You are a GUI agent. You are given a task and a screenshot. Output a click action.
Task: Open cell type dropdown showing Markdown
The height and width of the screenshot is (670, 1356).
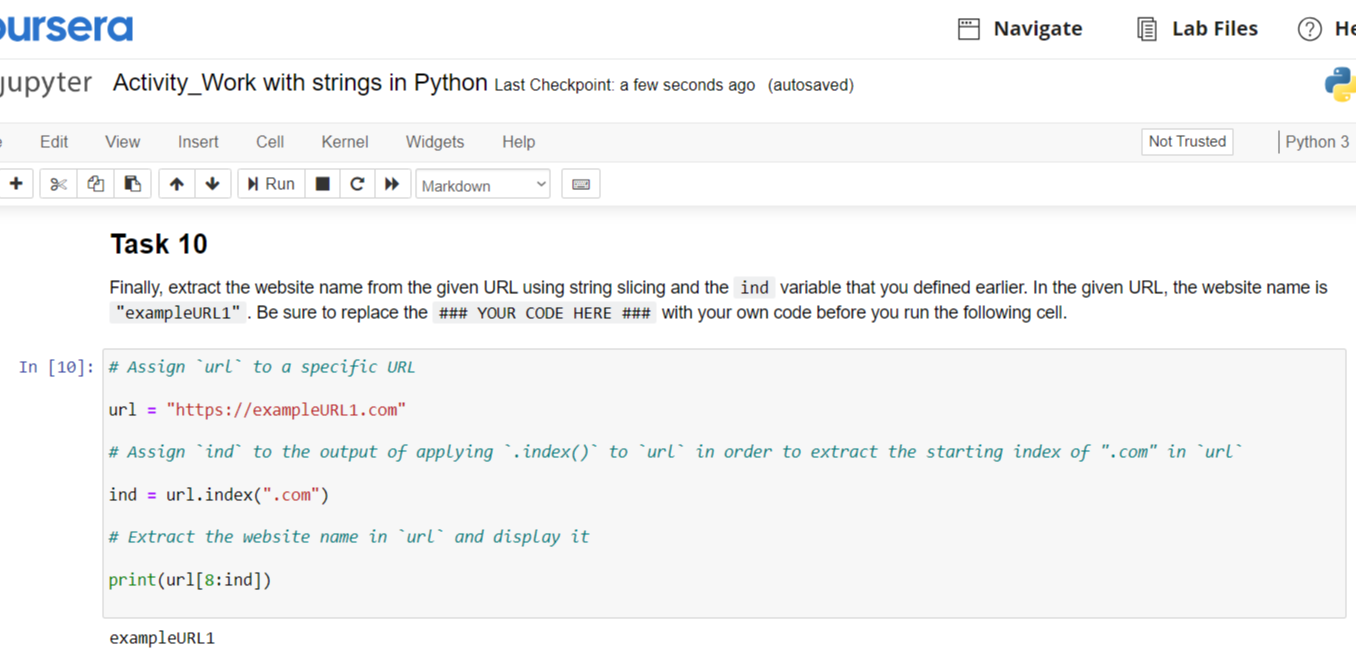pos(483,185)
